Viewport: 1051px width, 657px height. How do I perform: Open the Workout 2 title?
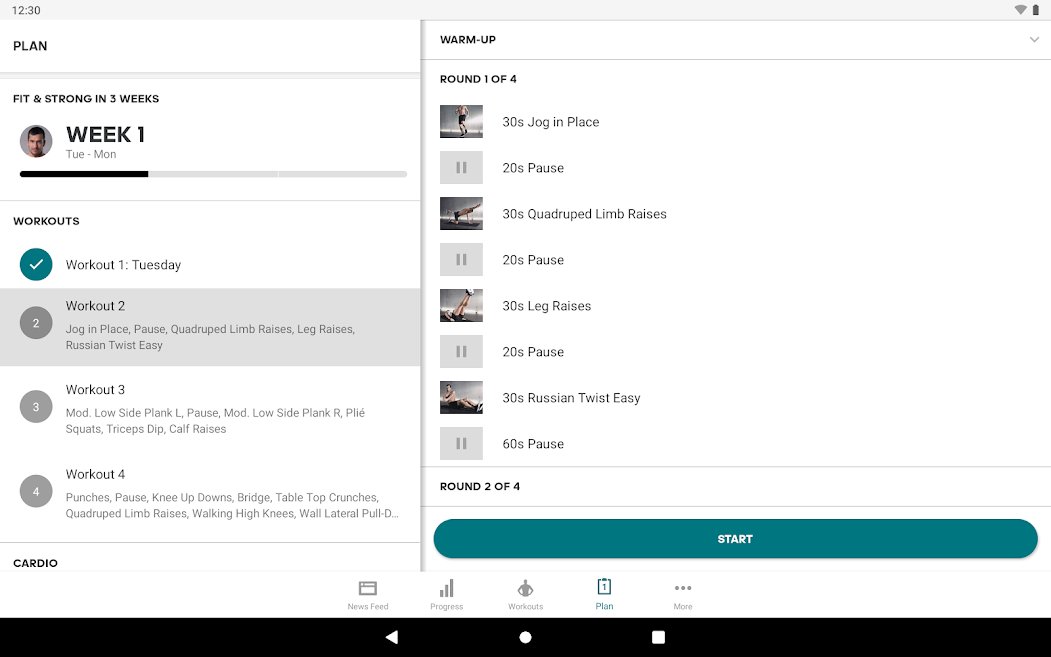coord(95,306)
